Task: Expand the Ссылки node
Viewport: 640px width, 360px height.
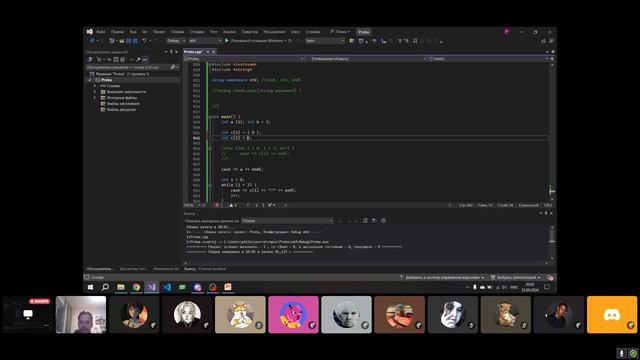Action: pyautogui.click(x=95, y=86)
